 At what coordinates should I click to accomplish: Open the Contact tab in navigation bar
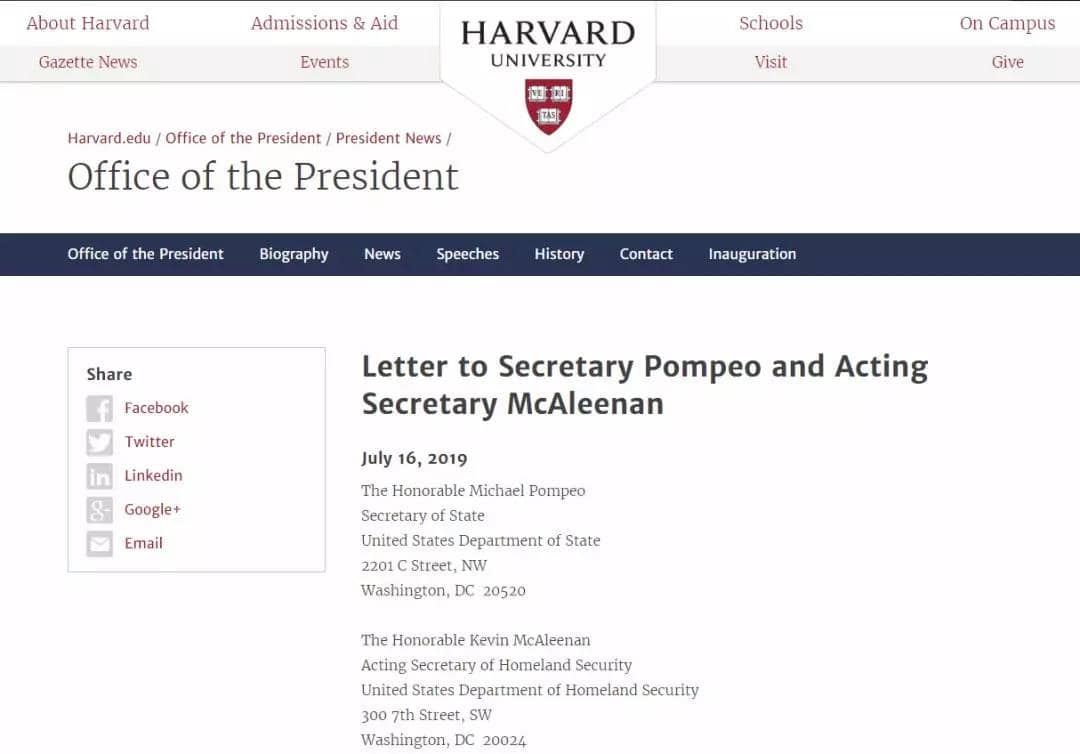(646, 254)
